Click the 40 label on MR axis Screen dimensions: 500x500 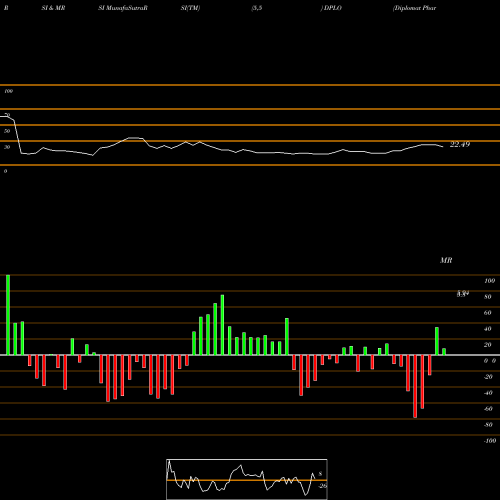pos(488,329)
